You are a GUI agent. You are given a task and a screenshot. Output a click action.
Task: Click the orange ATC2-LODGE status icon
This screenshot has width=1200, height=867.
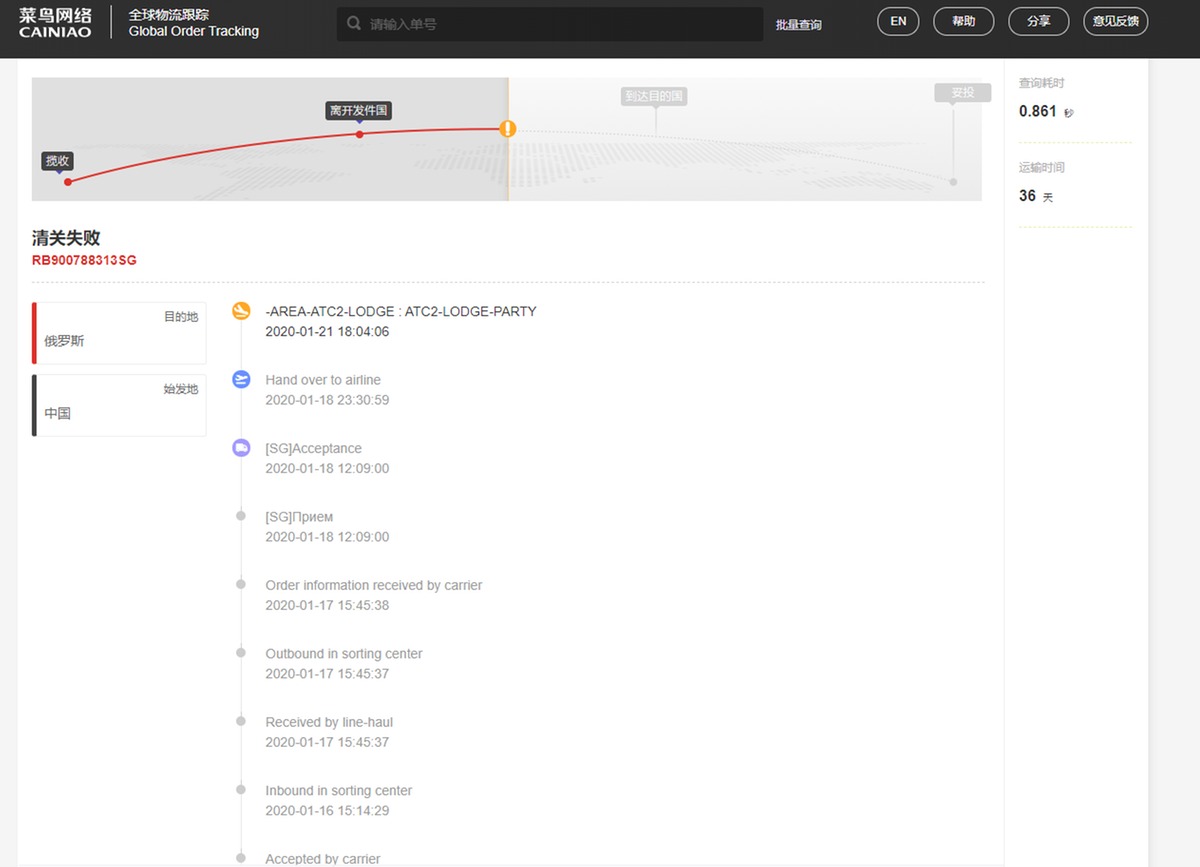click(241, 312)
